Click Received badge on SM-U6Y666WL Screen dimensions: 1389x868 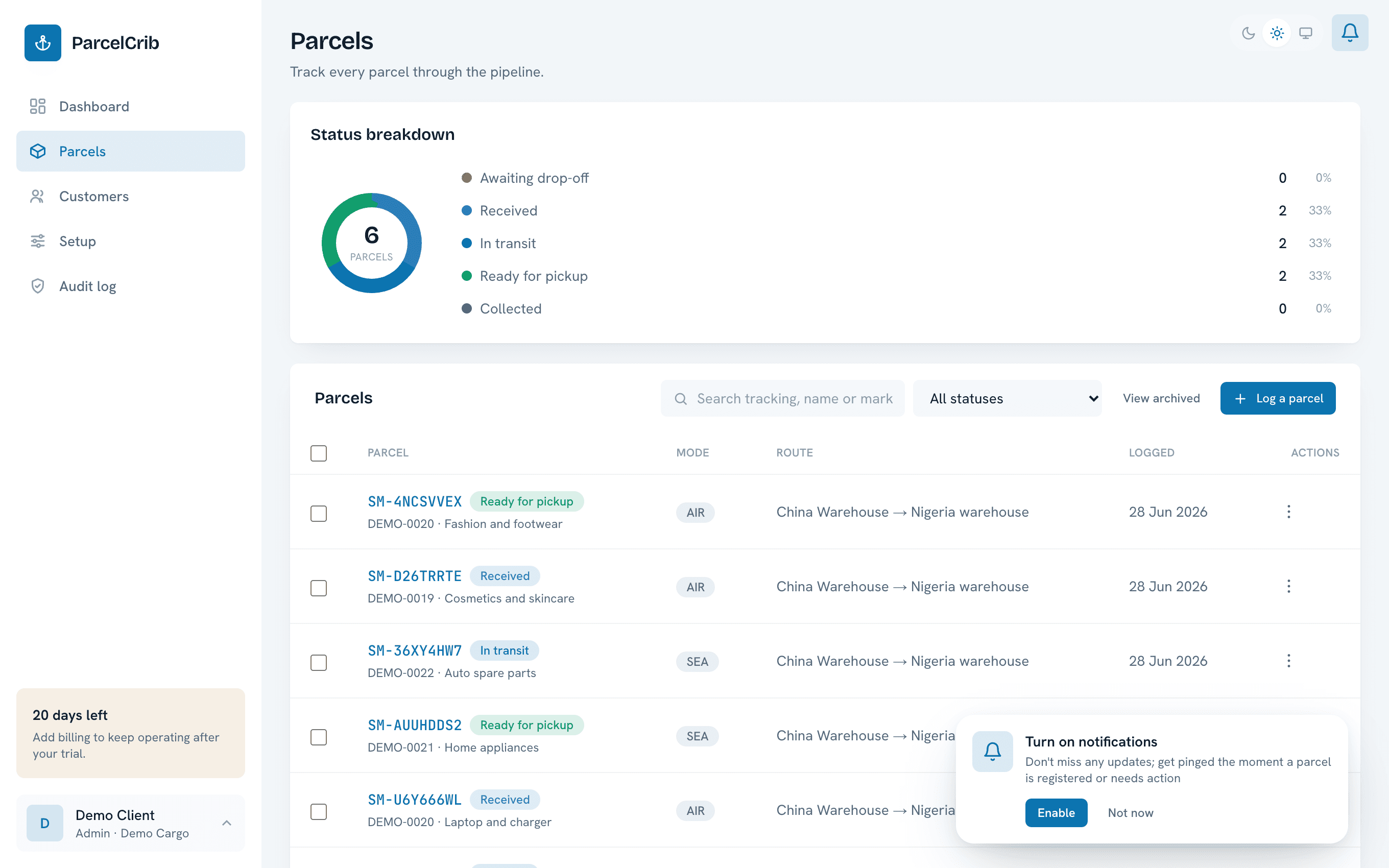[505, 800]
